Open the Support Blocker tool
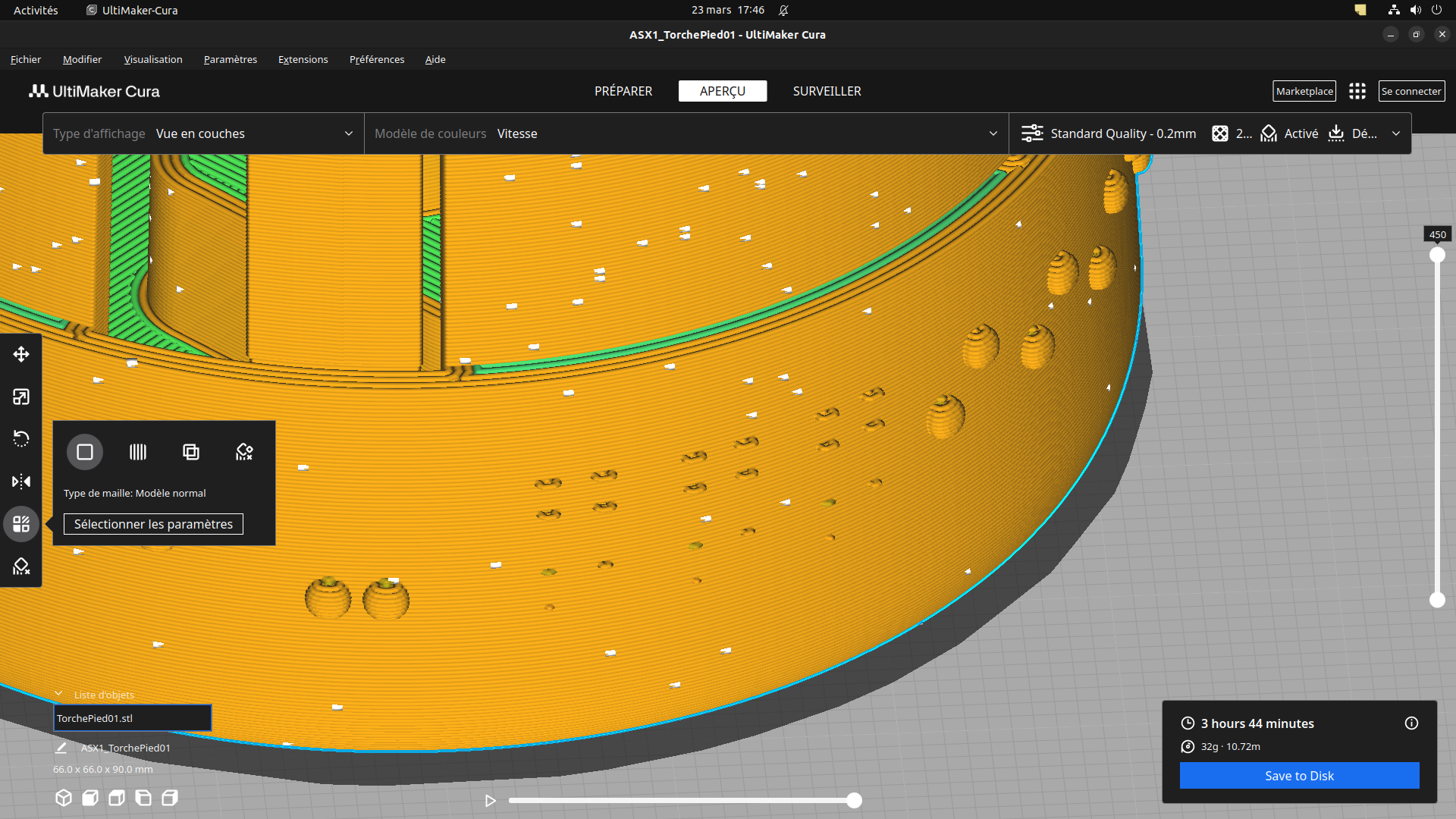The image size is (1456, 819). [x=21, y=566]
